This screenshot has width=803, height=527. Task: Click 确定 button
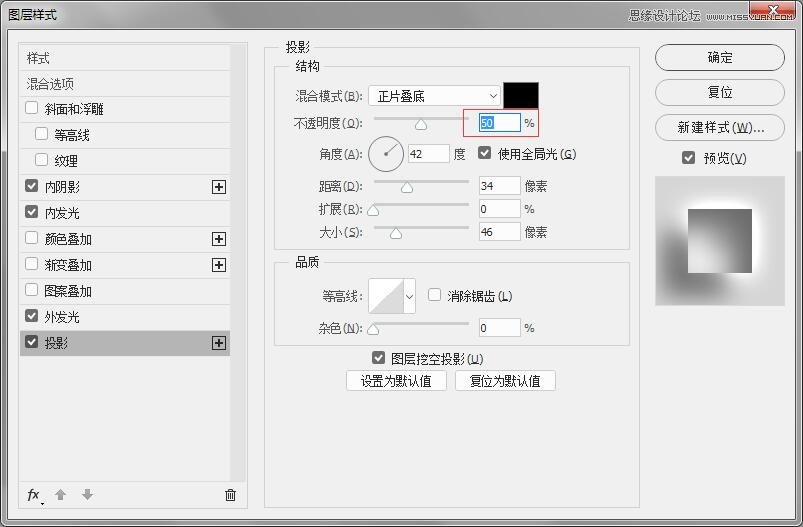click(x=720, y=57)
